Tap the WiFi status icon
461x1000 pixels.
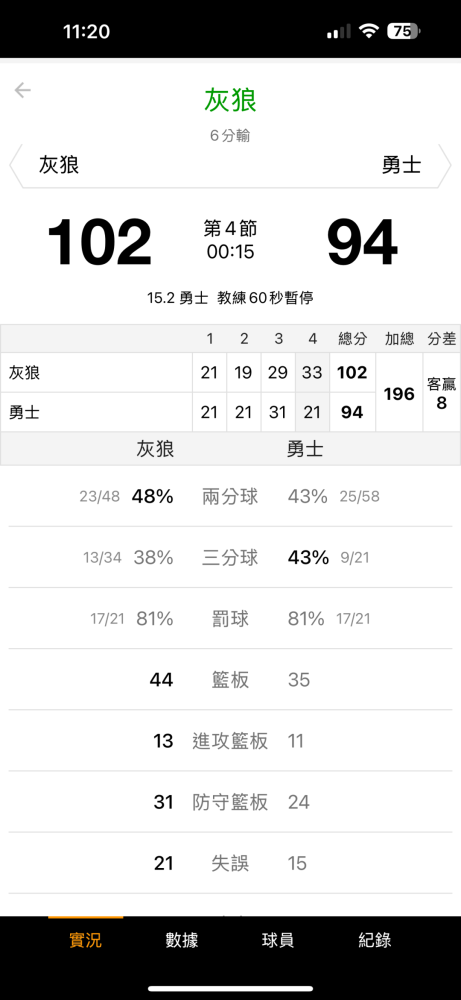(x=369, y=31)
